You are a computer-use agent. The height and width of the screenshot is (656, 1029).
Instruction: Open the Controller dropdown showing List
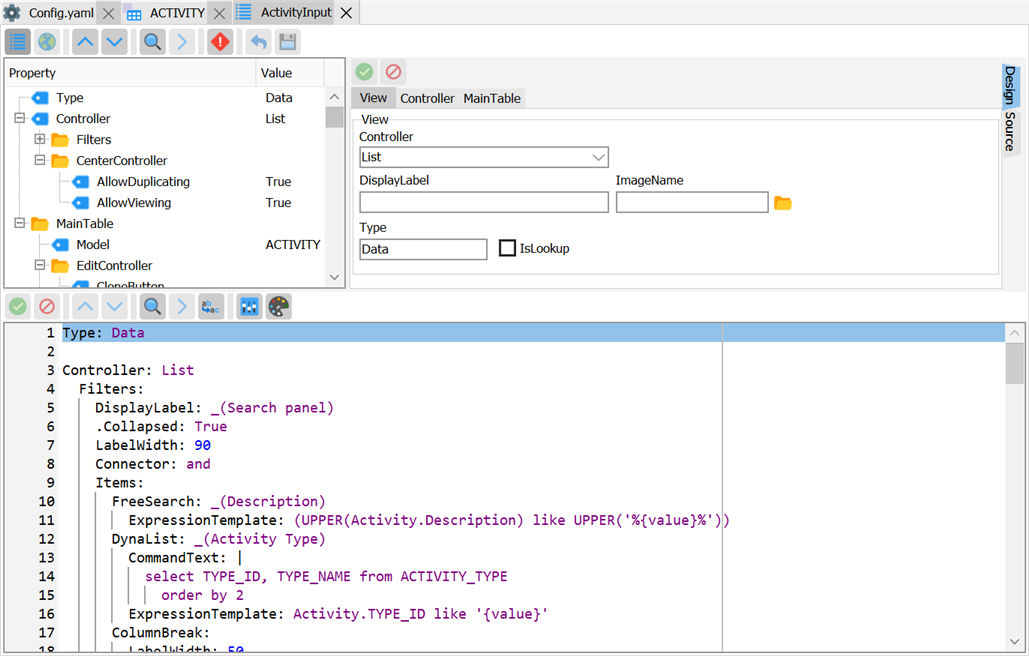pos(484,157)
